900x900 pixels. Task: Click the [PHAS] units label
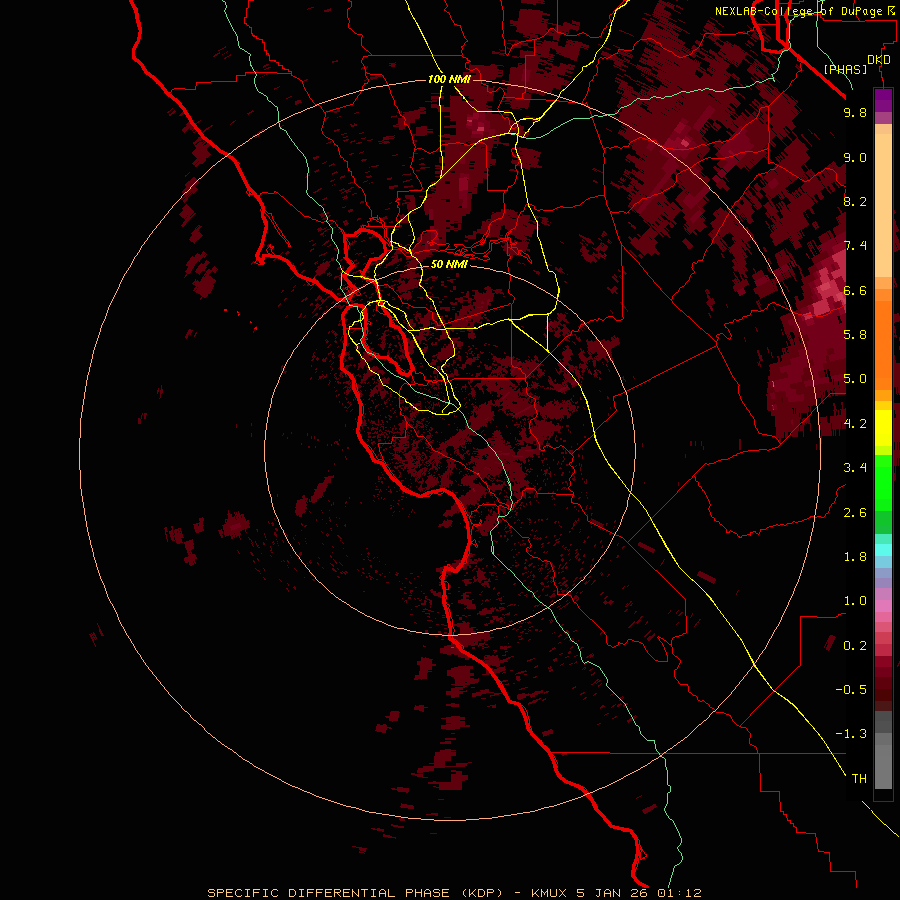point(845,70)
